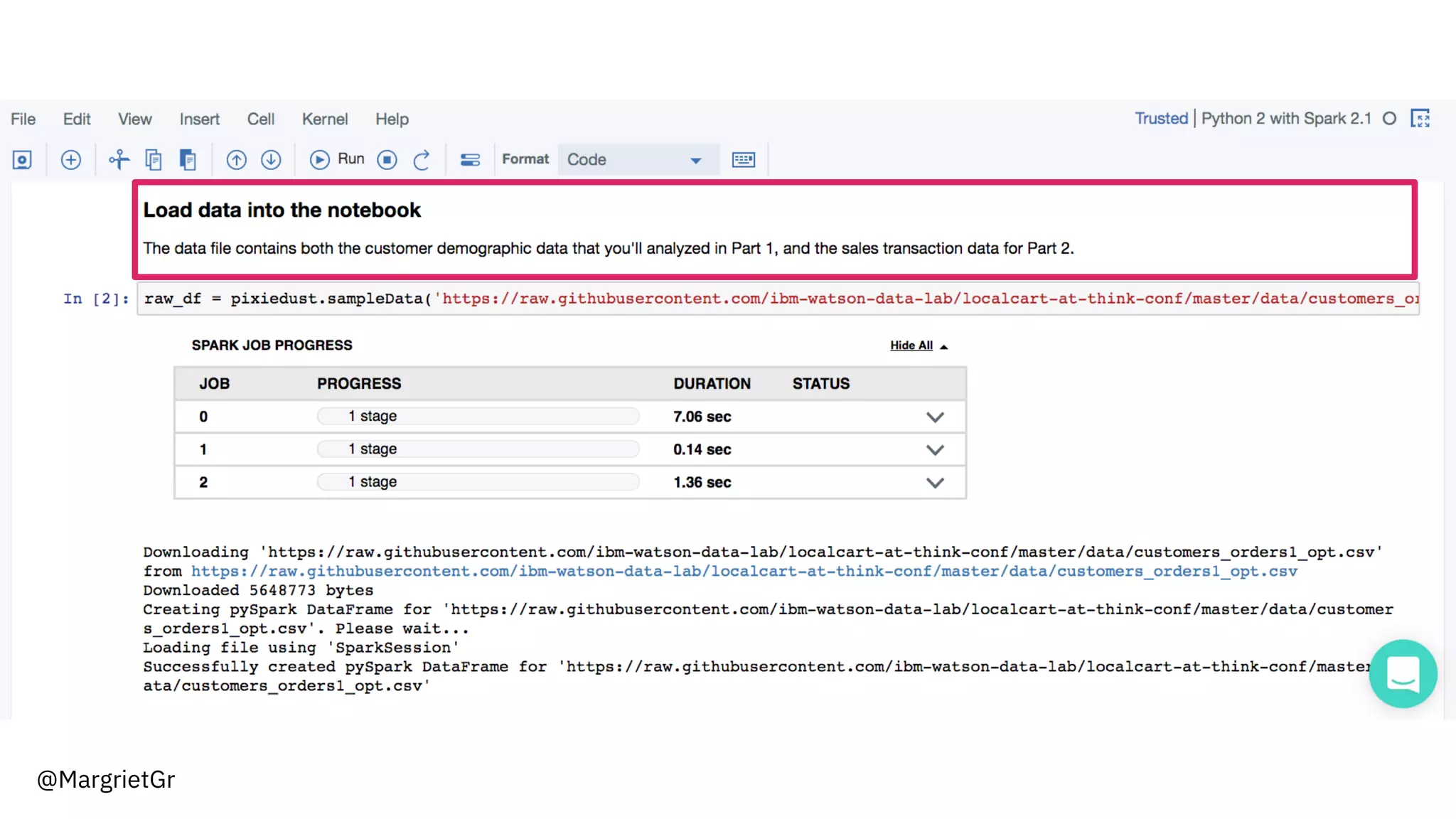Open the Code format dropdown
Viewport: 1456px width, 819px height.
click(x=635, y=160)
